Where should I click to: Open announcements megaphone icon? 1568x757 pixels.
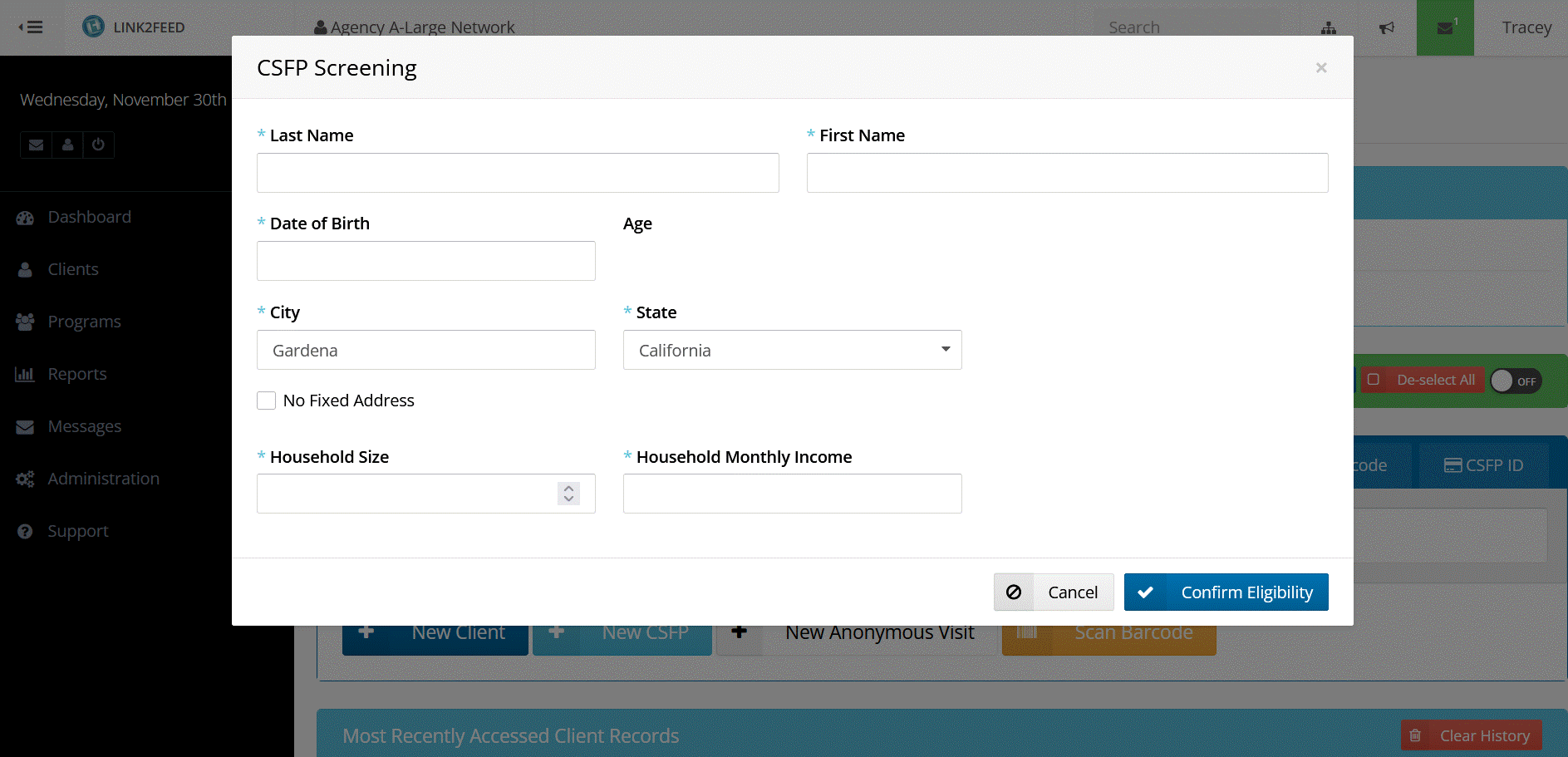1386,28
